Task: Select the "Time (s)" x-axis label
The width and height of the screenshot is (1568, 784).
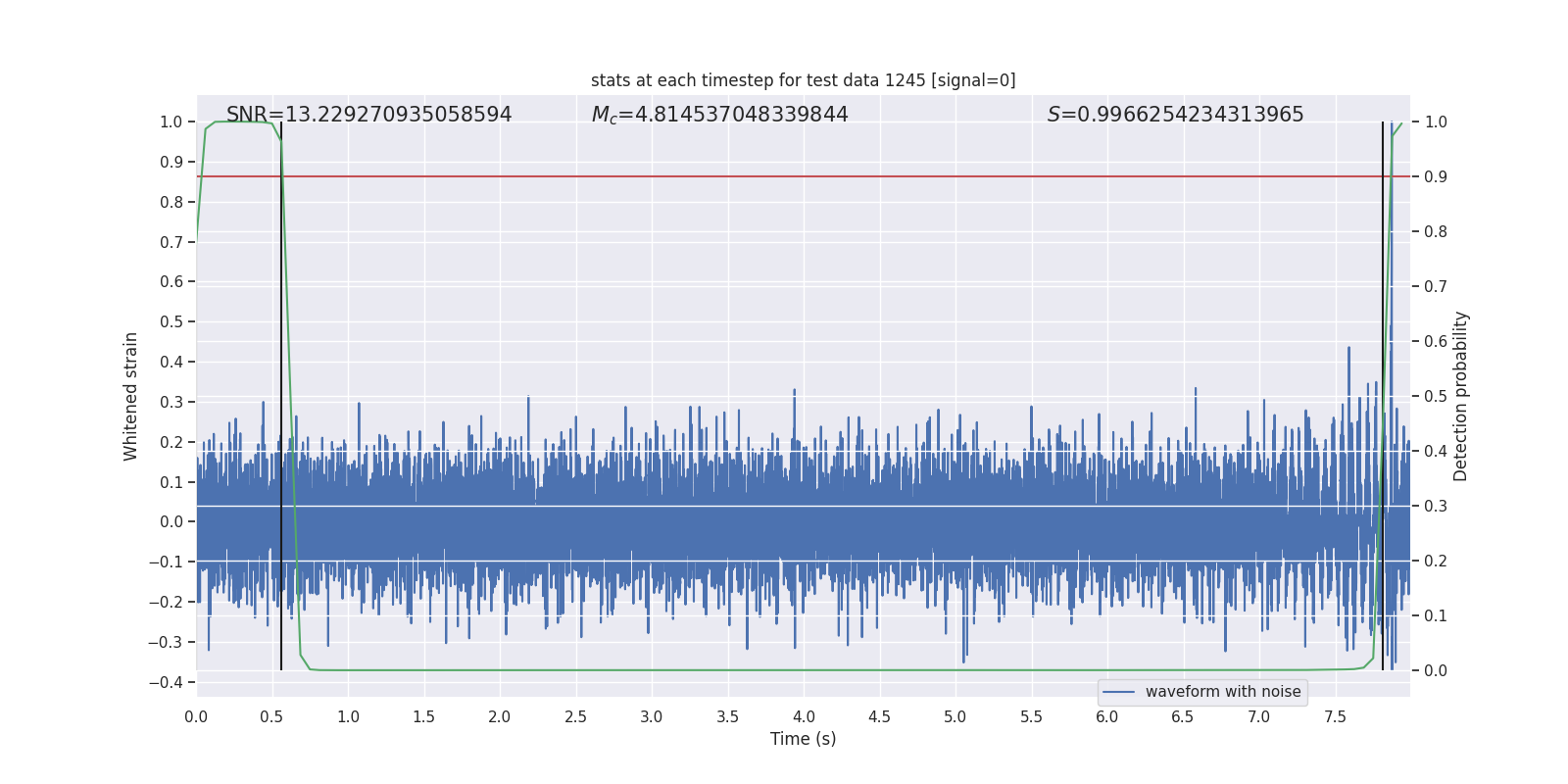Action: click(804, 739)
